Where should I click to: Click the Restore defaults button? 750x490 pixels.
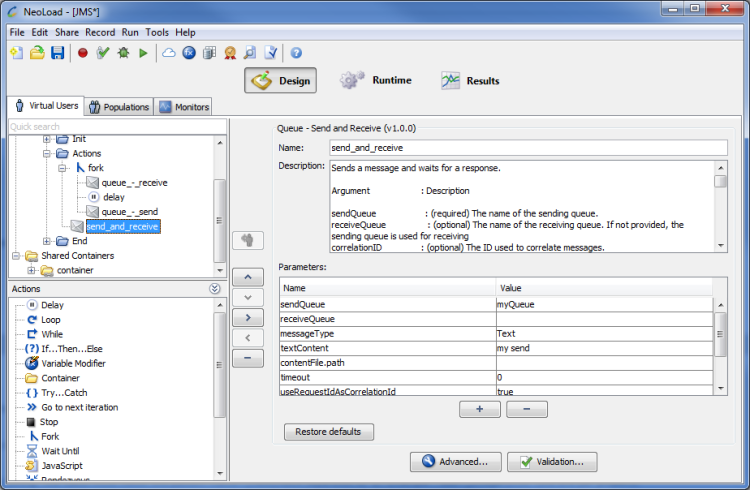pyautogui.click(x=329, y=432)
